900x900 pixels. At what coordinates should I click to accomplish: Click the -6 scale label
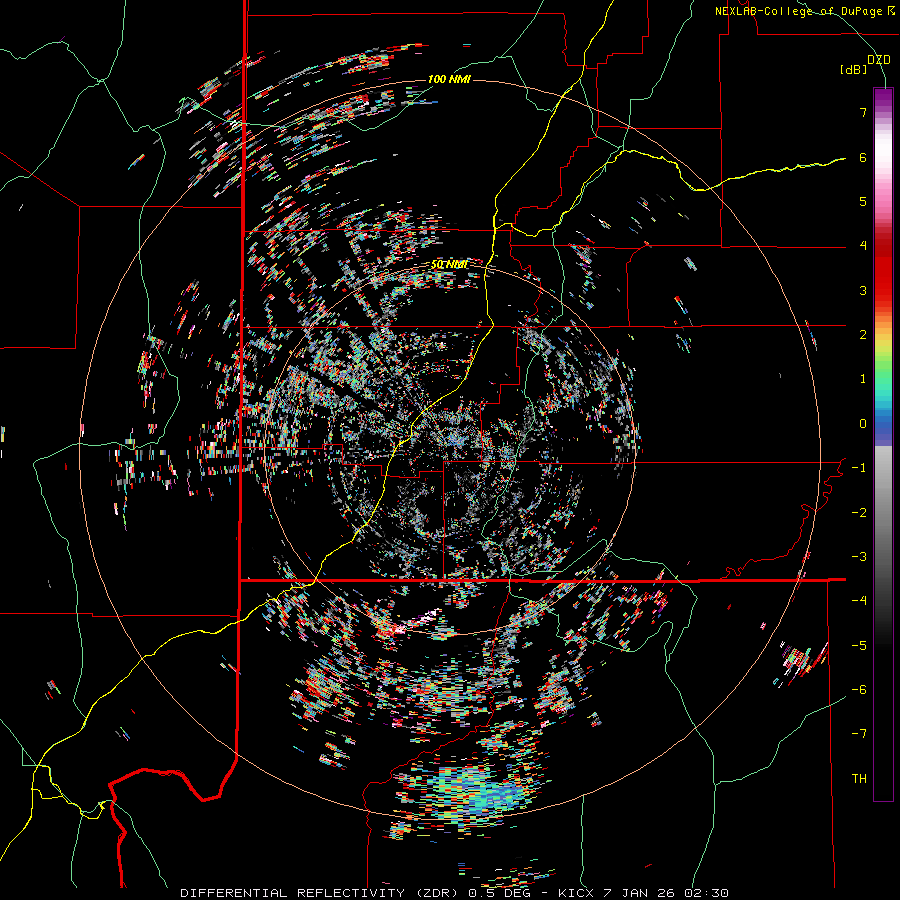(x=859, y=690)
